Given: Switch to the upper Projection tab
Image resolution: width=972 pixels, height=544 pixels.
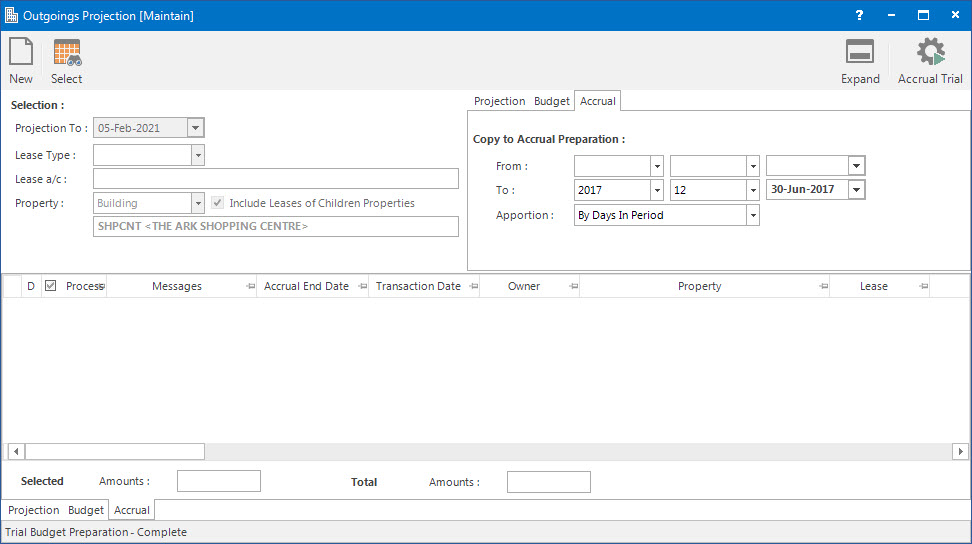Looking at the screenshot, I should point(499,101).
